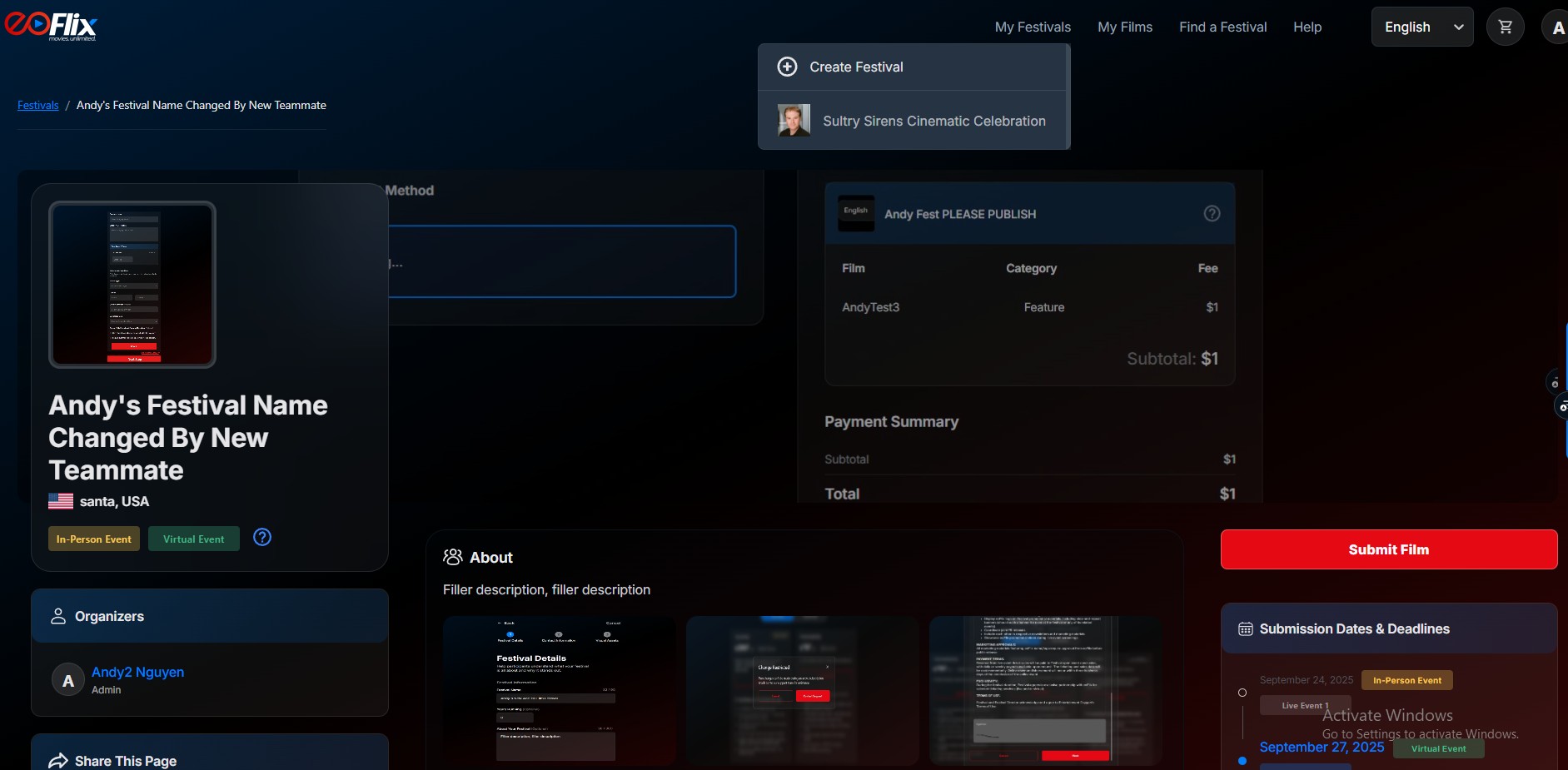Expand the English language dropdown

1422,27
